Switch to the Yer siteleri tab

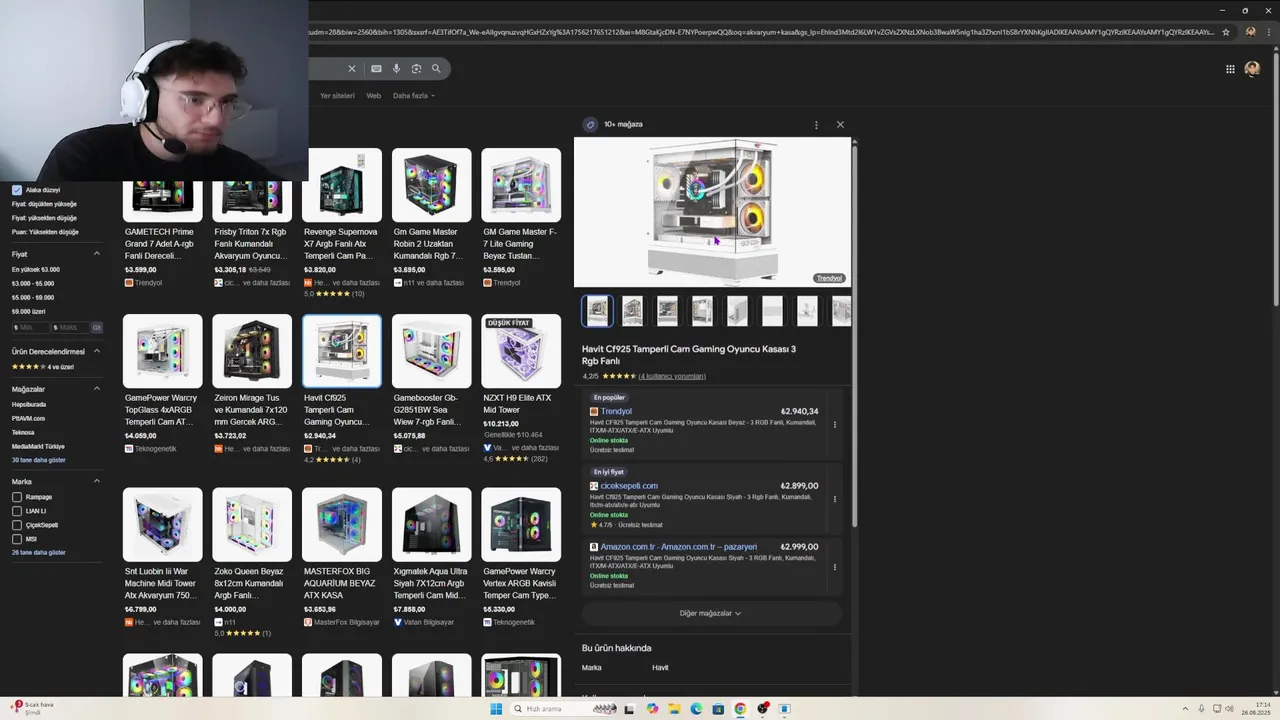tap(337, 96)
